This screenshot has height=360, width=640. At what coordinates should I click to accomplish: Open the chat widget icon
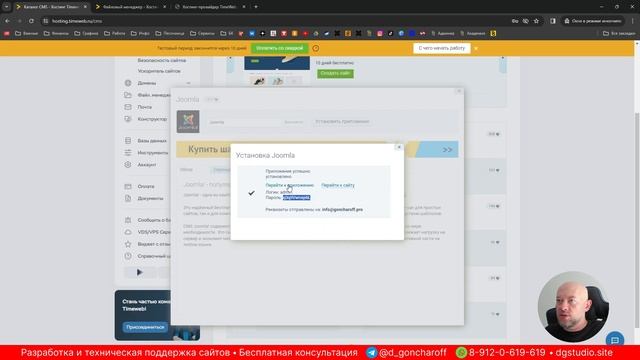click(615, 340)
